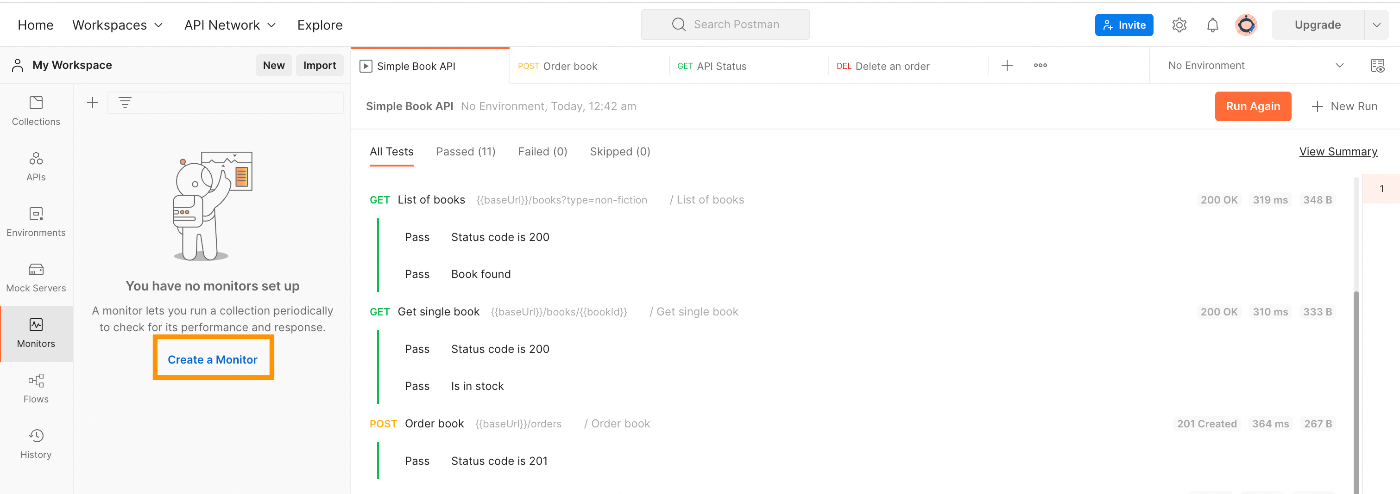Image resolution: width=1400 pixels, height=494 pixels.
Task: Go to Home in top navigation
Action: [36, 25]
